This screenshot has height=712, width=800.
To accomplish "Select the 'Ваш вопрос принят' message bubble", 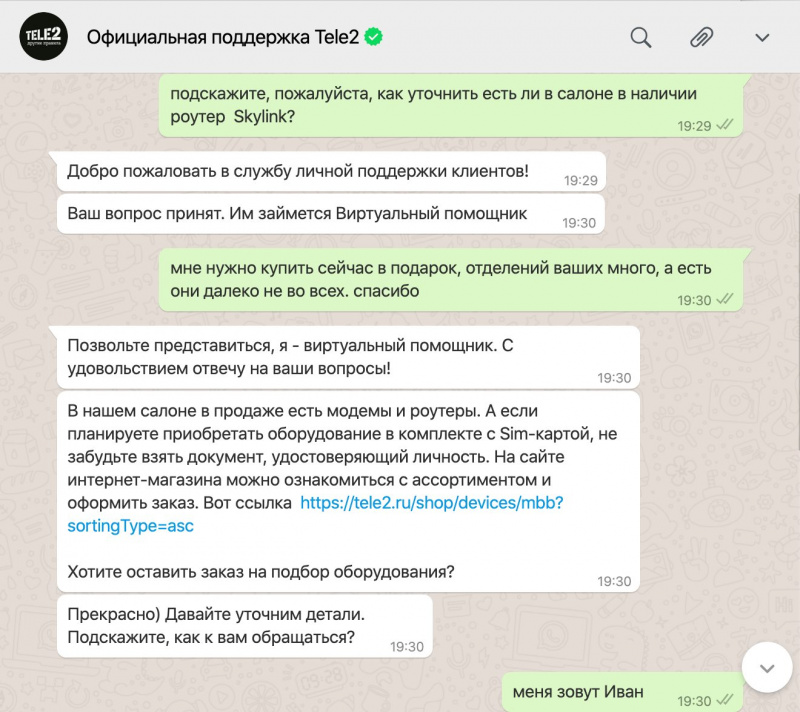I will [331, 214].
